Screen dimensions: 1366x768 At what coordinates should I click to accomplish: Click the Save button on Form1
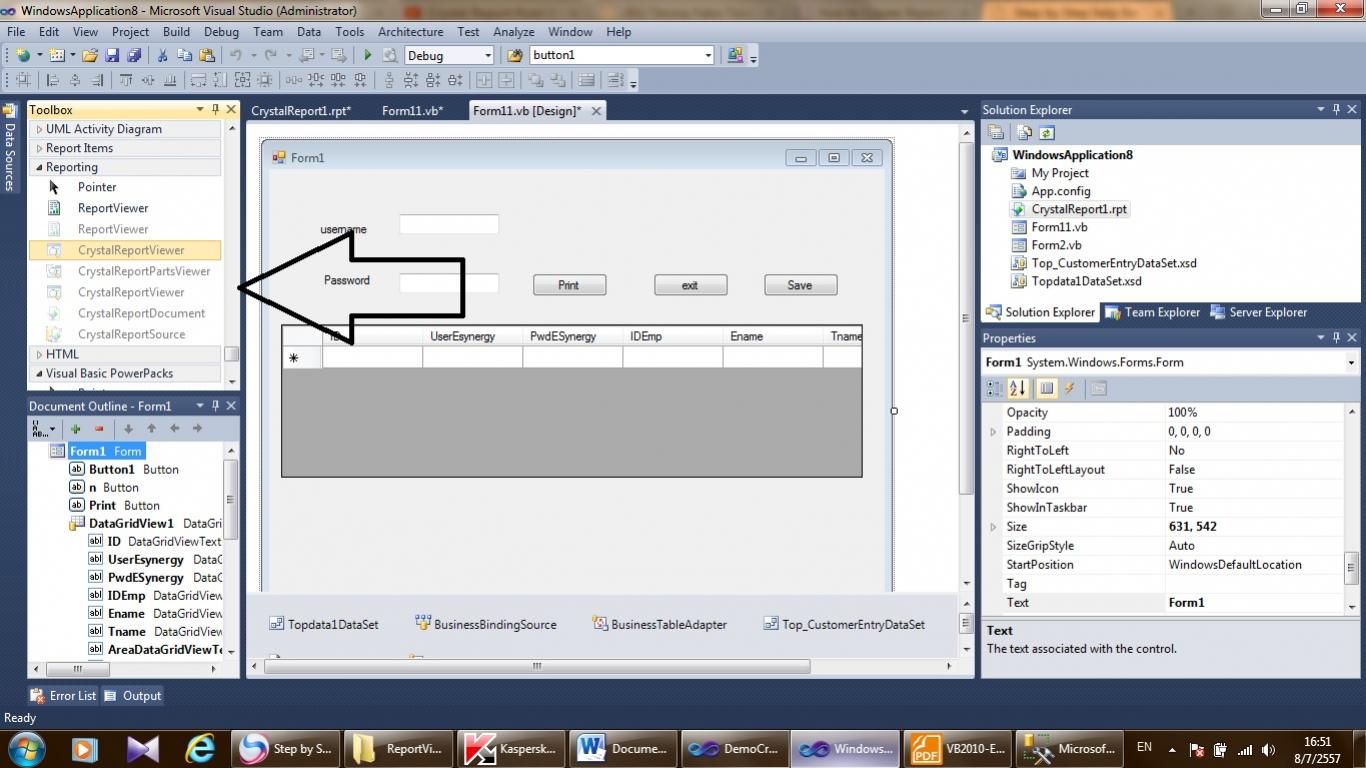(x=800, y=285)
